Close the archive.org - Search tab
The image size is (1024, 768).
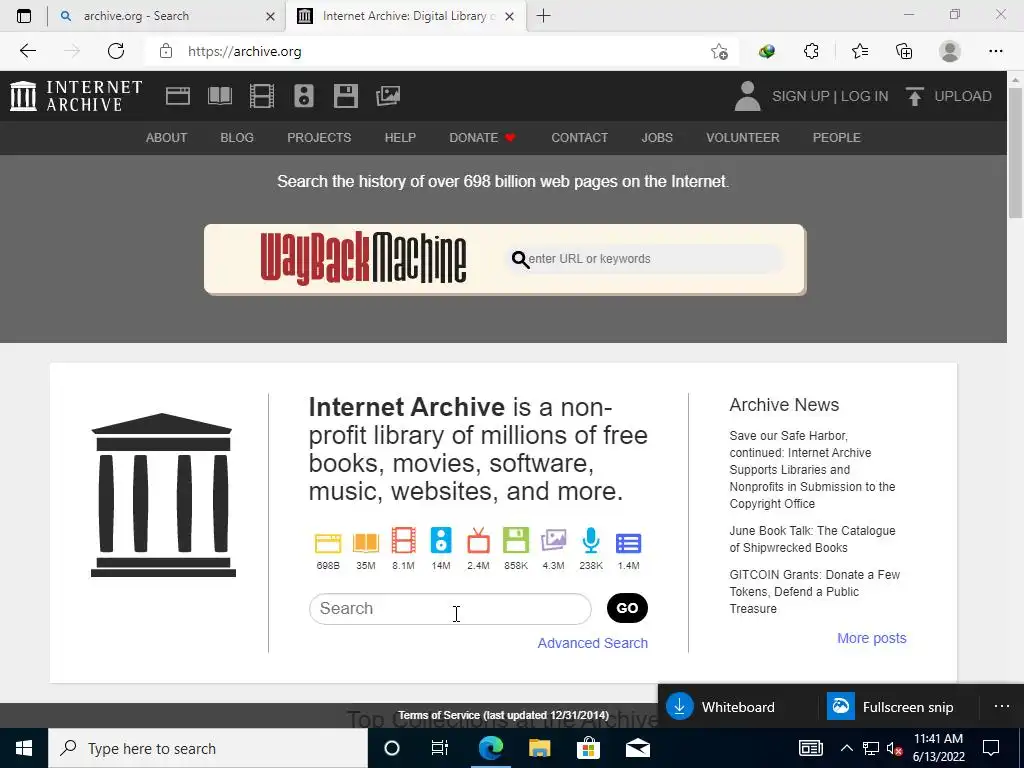(270, 16)
